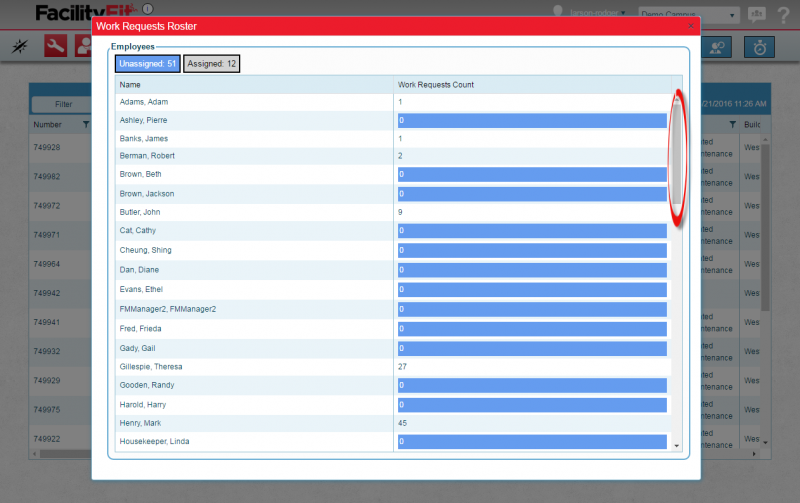800x503 pixels.
Task: Select the Cat, Cathy row
Action: (393, 231)
